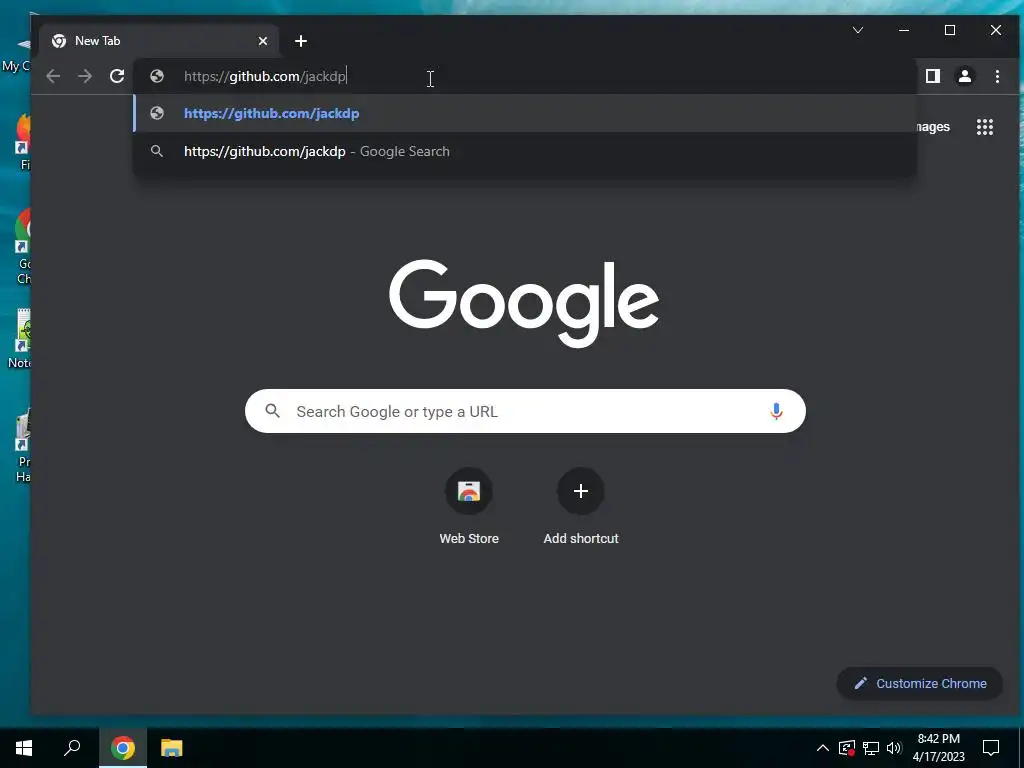Open the Google apps grid icon
The width and height of the screenshot is (1024, 768).
(985, 127)
